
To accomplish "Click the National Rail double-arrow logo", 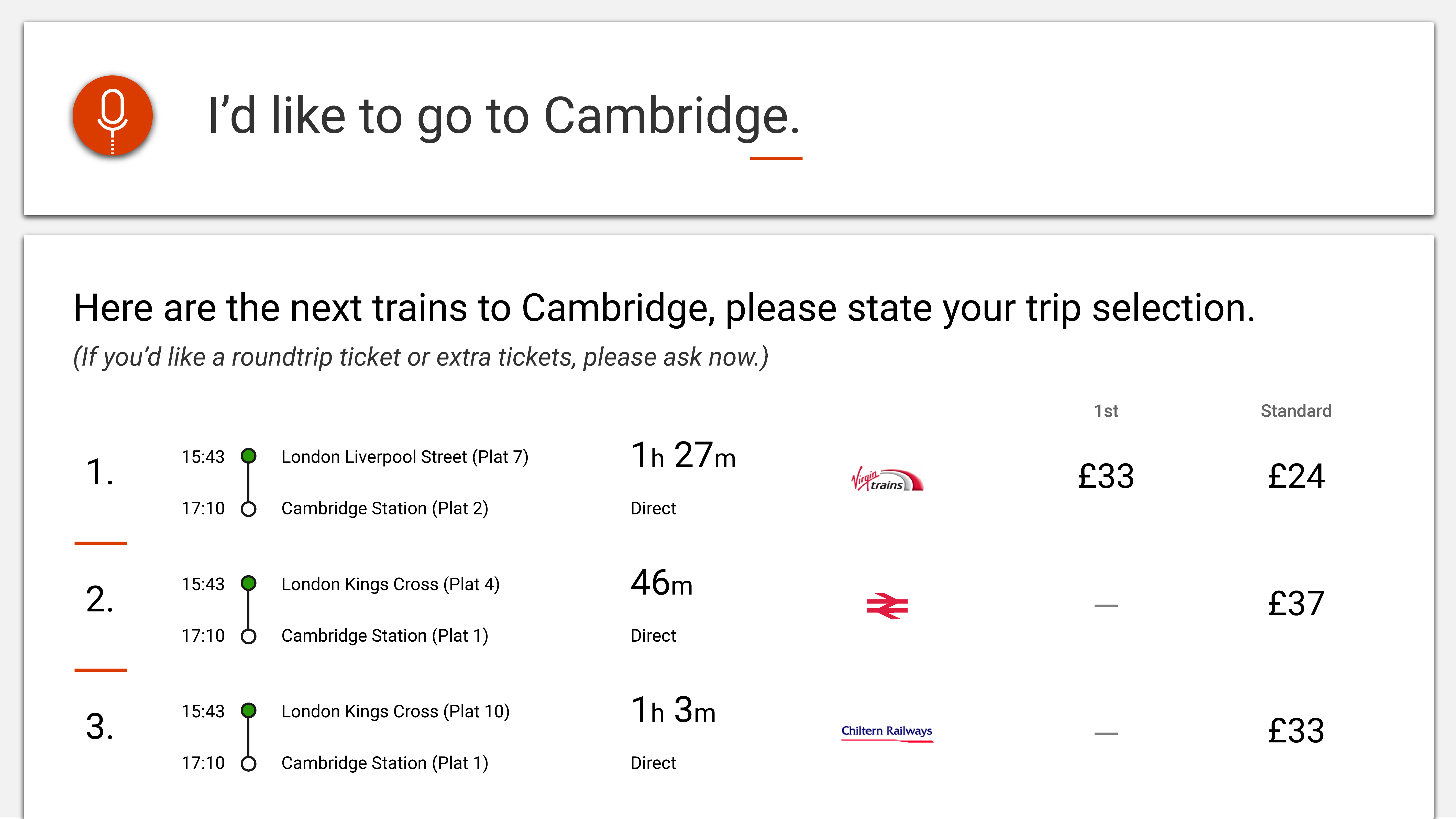I will [887, 606].
